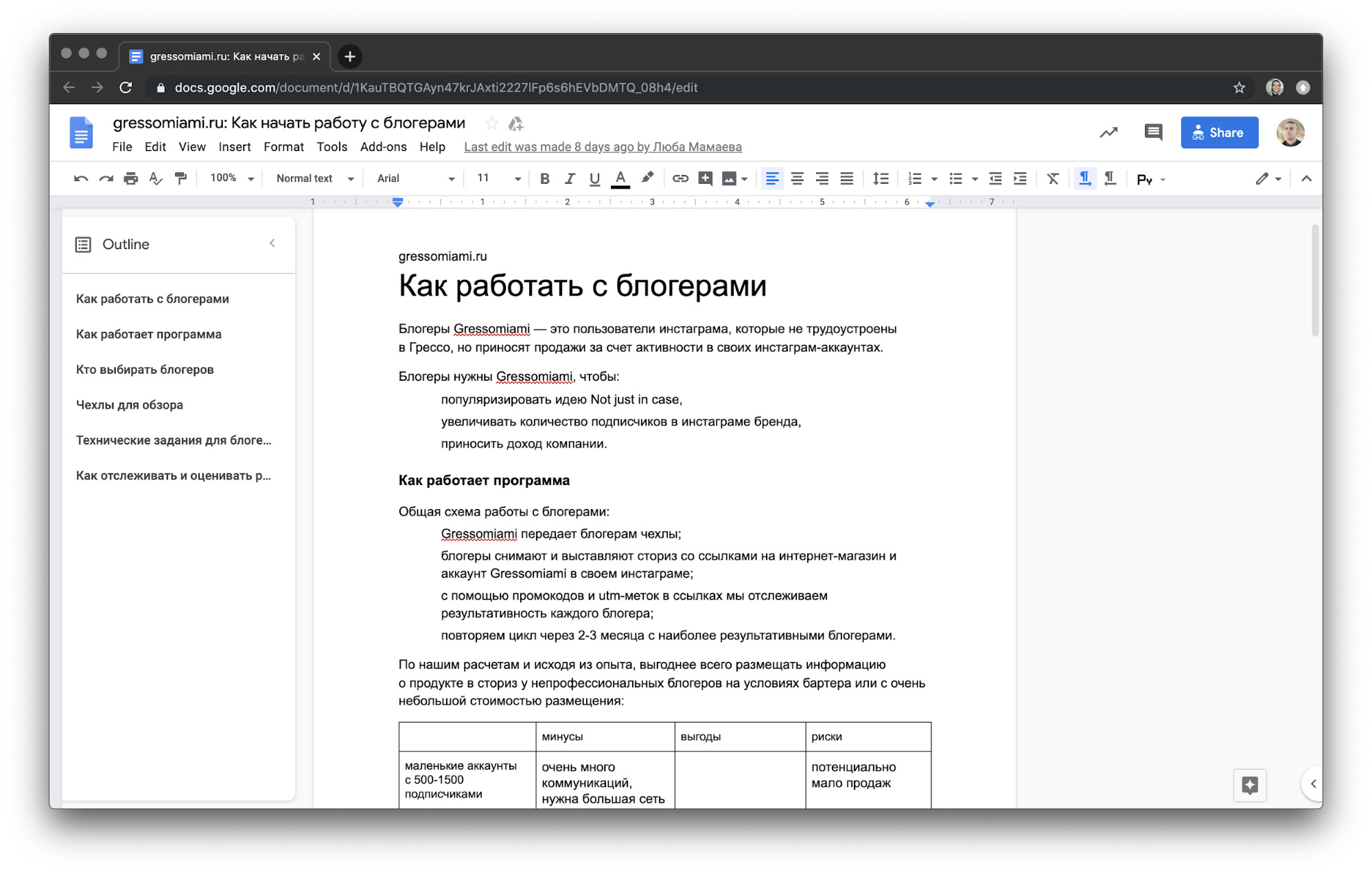Screen dimensions: 1372x874
Task: Click the Redo icon
Action: [106, 179]
